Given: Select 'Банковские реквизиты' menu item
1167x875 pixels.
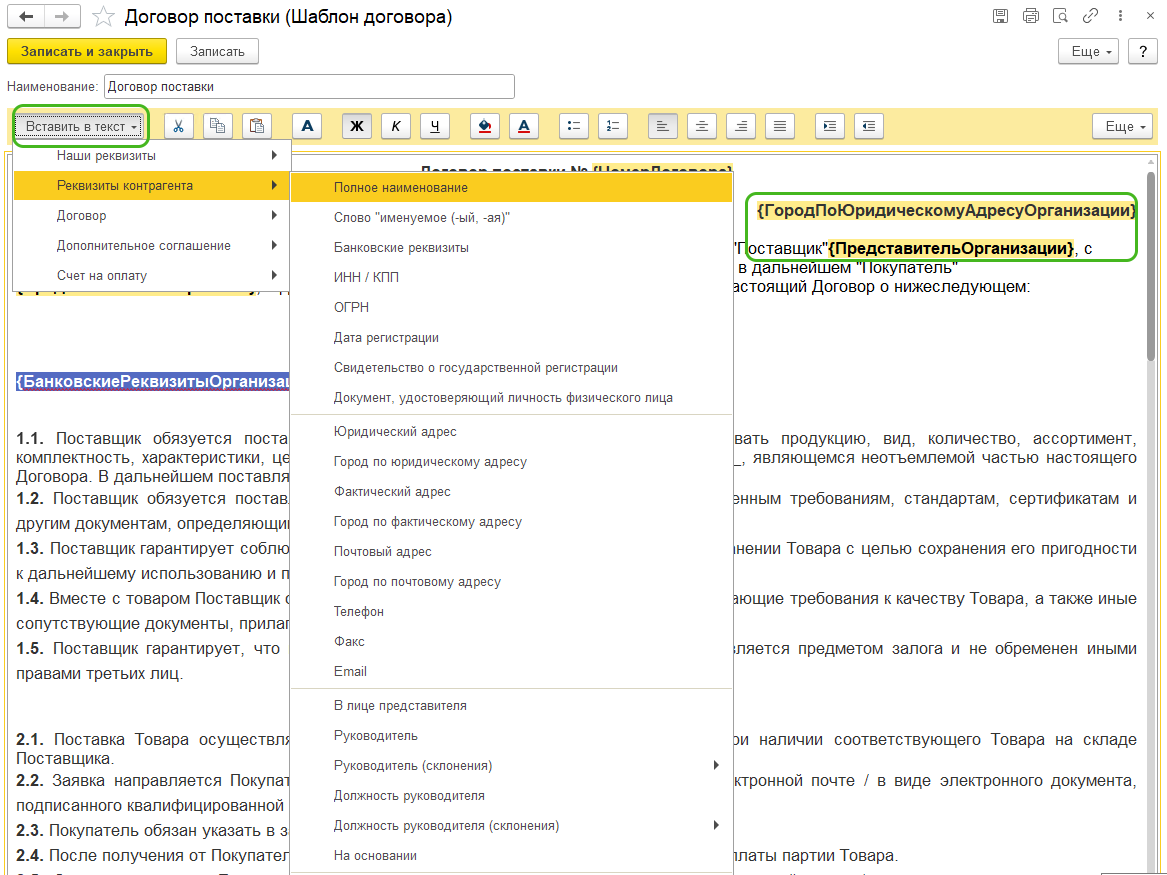Looking at the screenshot, I should coord(401,247).
